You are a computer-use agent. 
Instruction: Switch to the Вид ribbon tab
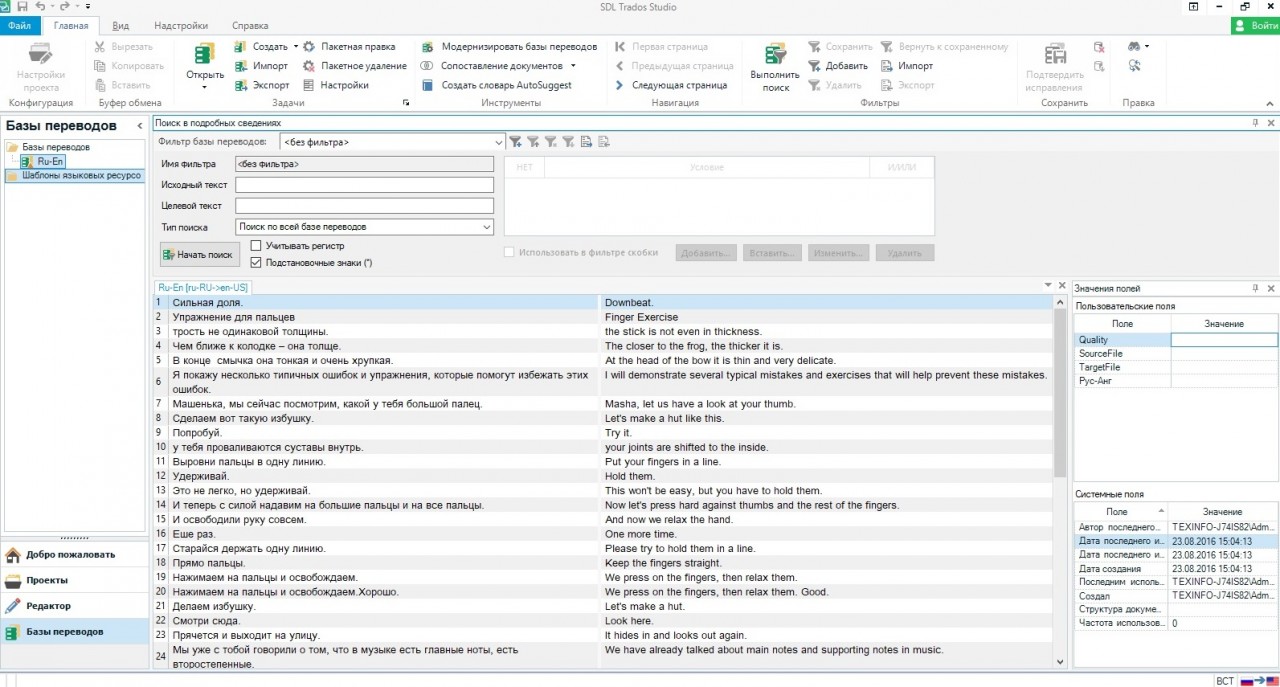[x=121, y=26]
